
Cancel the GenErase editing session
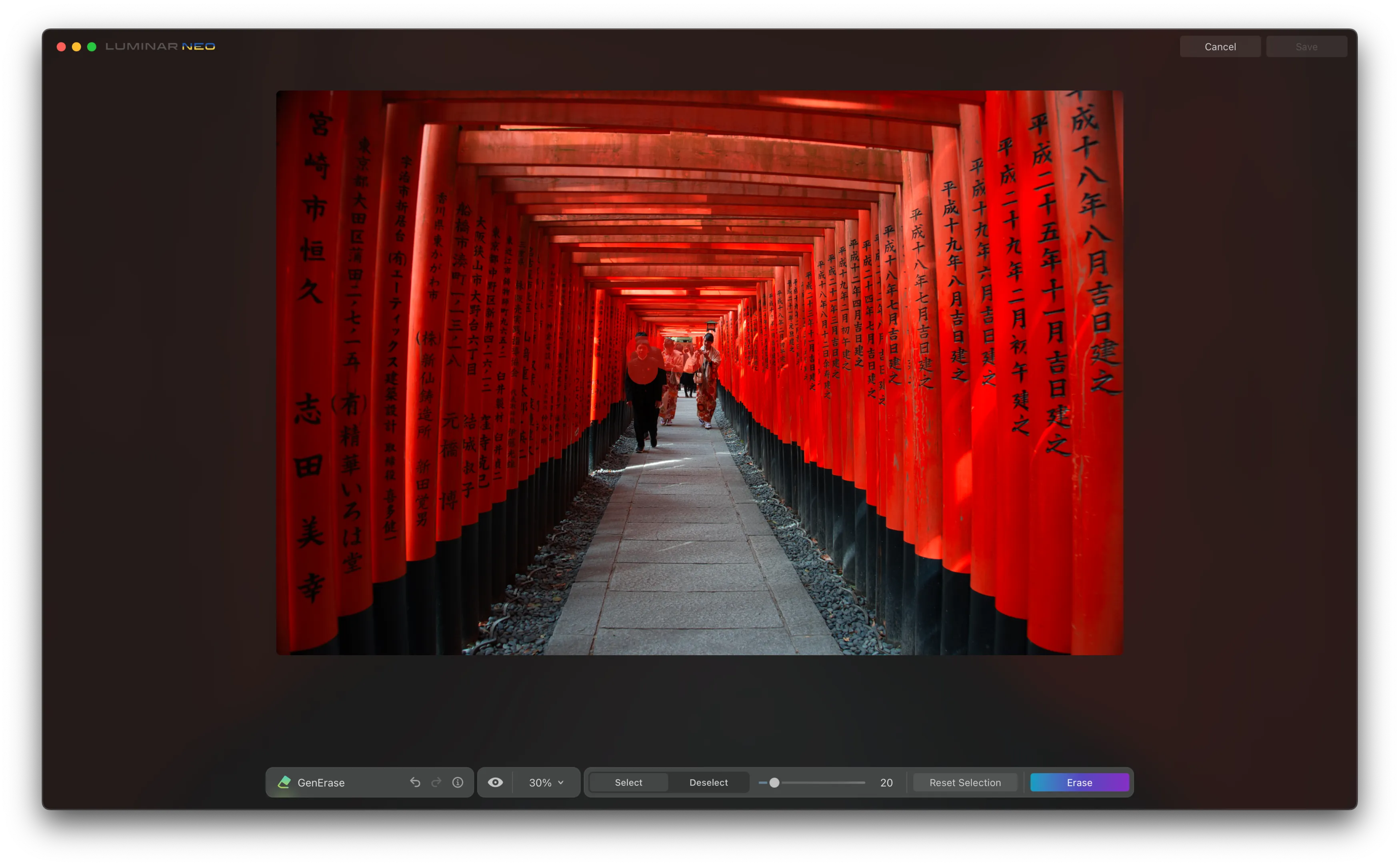pos(1220,47)
